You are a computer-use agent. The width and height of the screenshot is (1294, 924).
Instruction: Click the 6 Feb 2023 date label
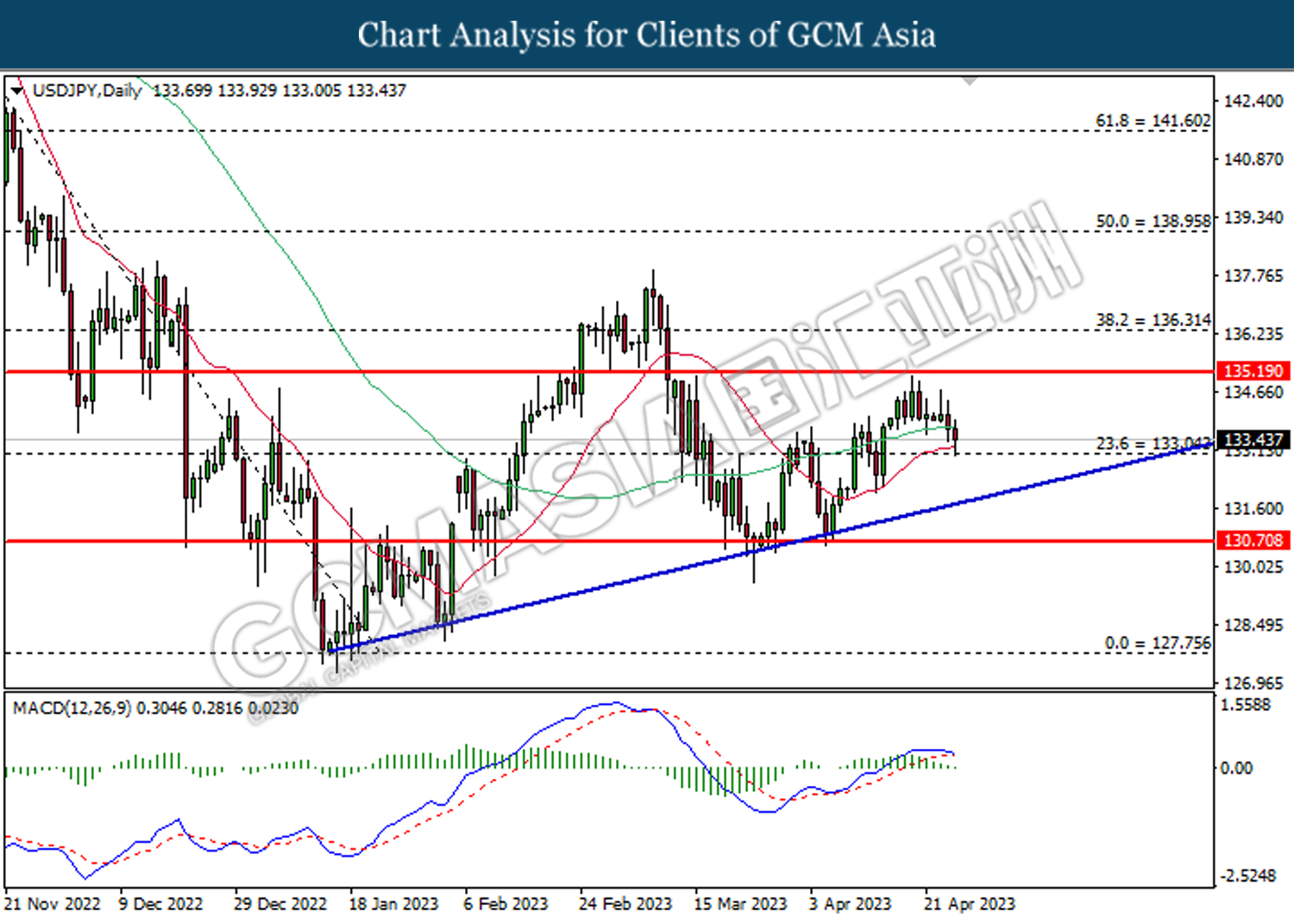pos(506,904)
